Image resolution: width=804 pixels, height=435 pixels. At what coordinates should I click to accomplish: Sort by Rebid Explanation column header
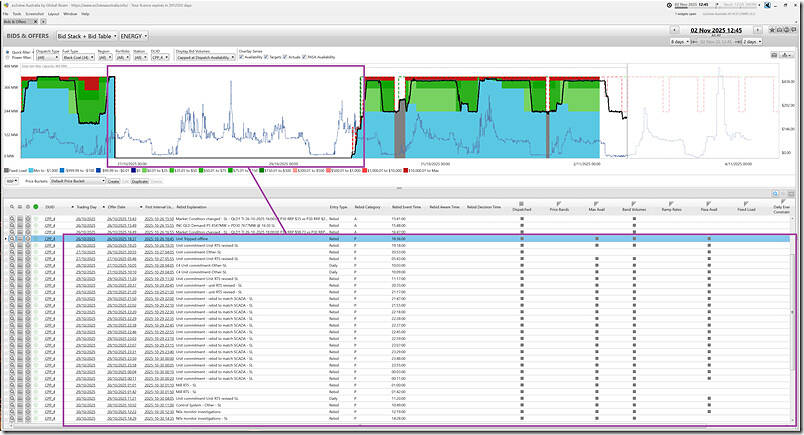191,207
